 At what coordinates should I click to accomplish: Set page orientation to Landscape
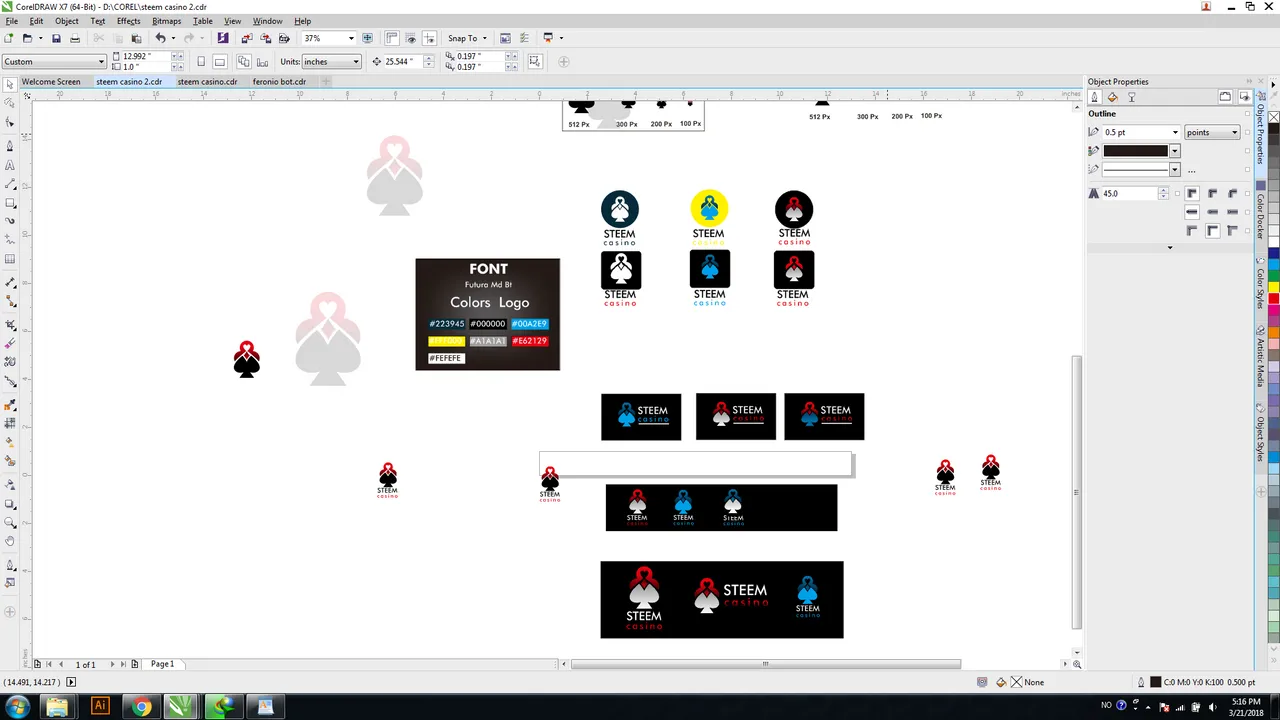click(x=219, y=62)
